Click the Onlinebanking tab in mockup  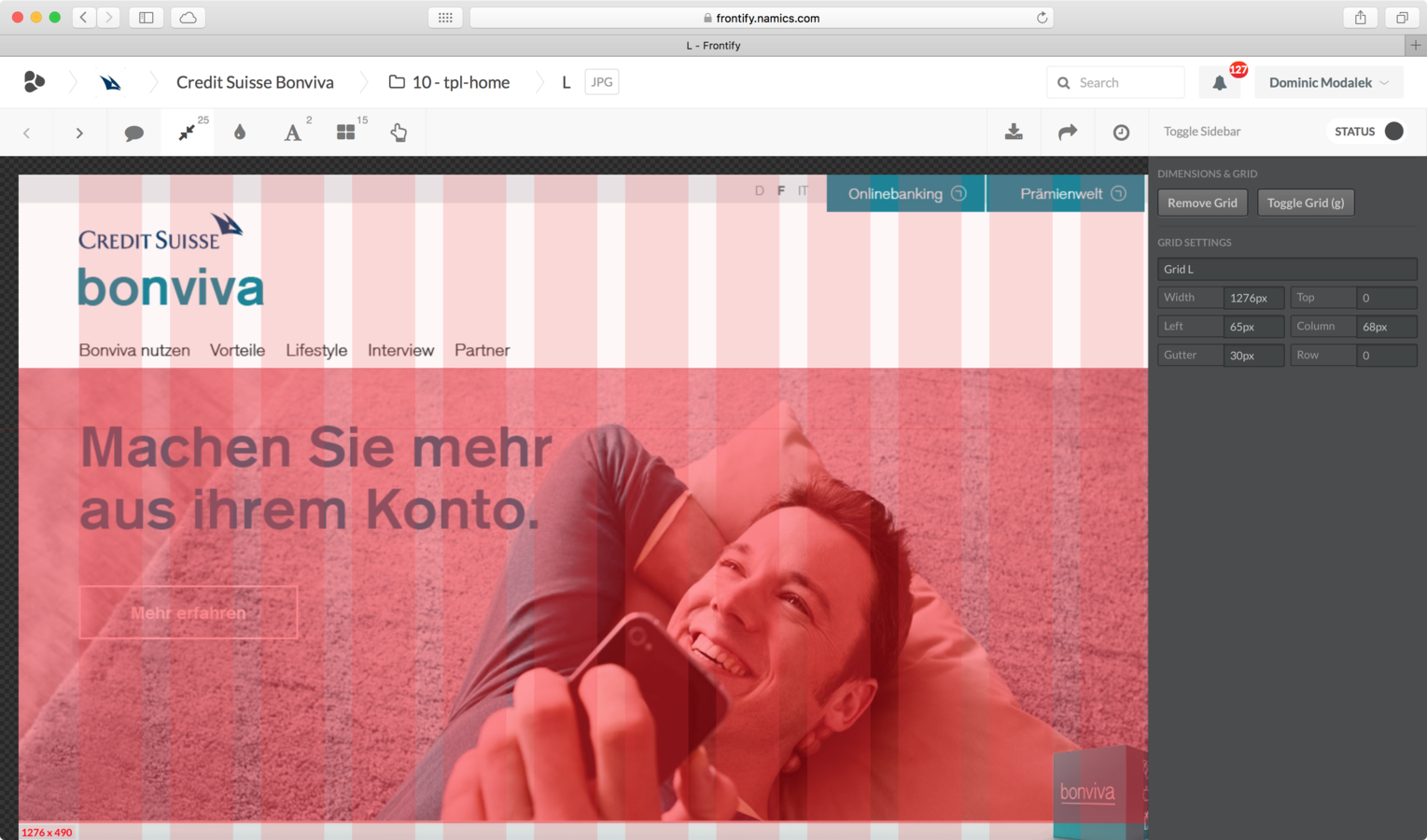905,193
